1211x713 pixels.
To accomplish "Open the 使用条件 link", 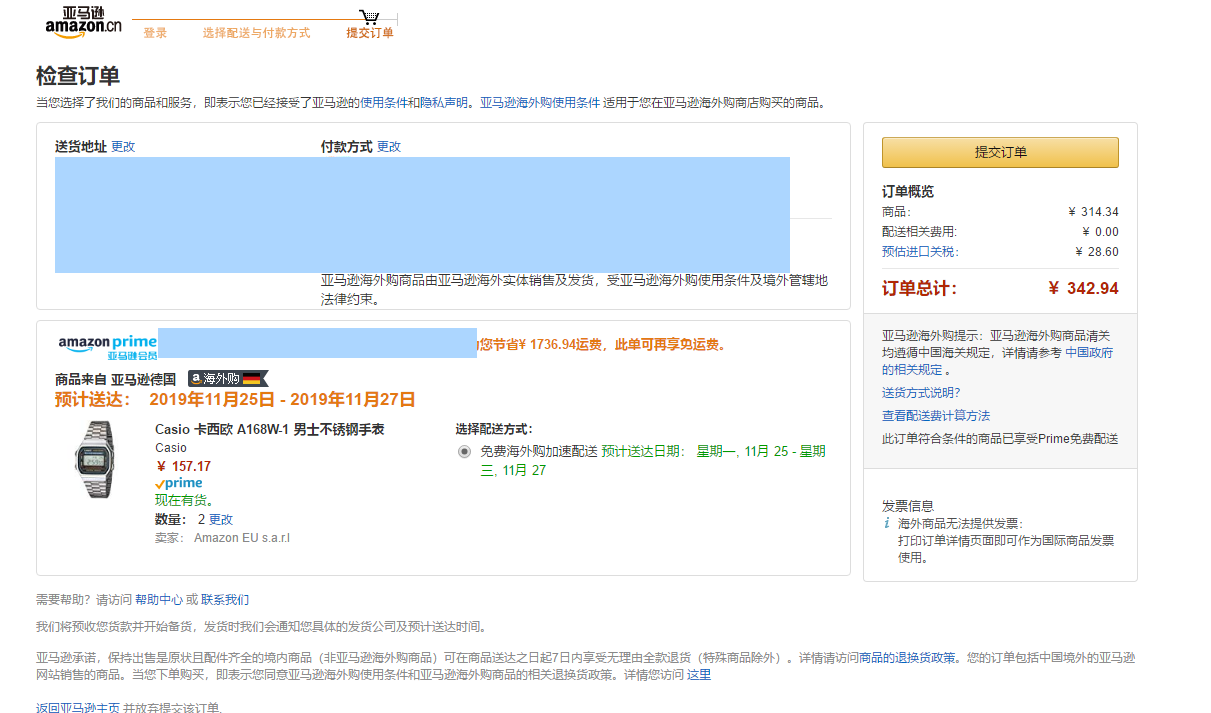I will (x=384, y=102).
